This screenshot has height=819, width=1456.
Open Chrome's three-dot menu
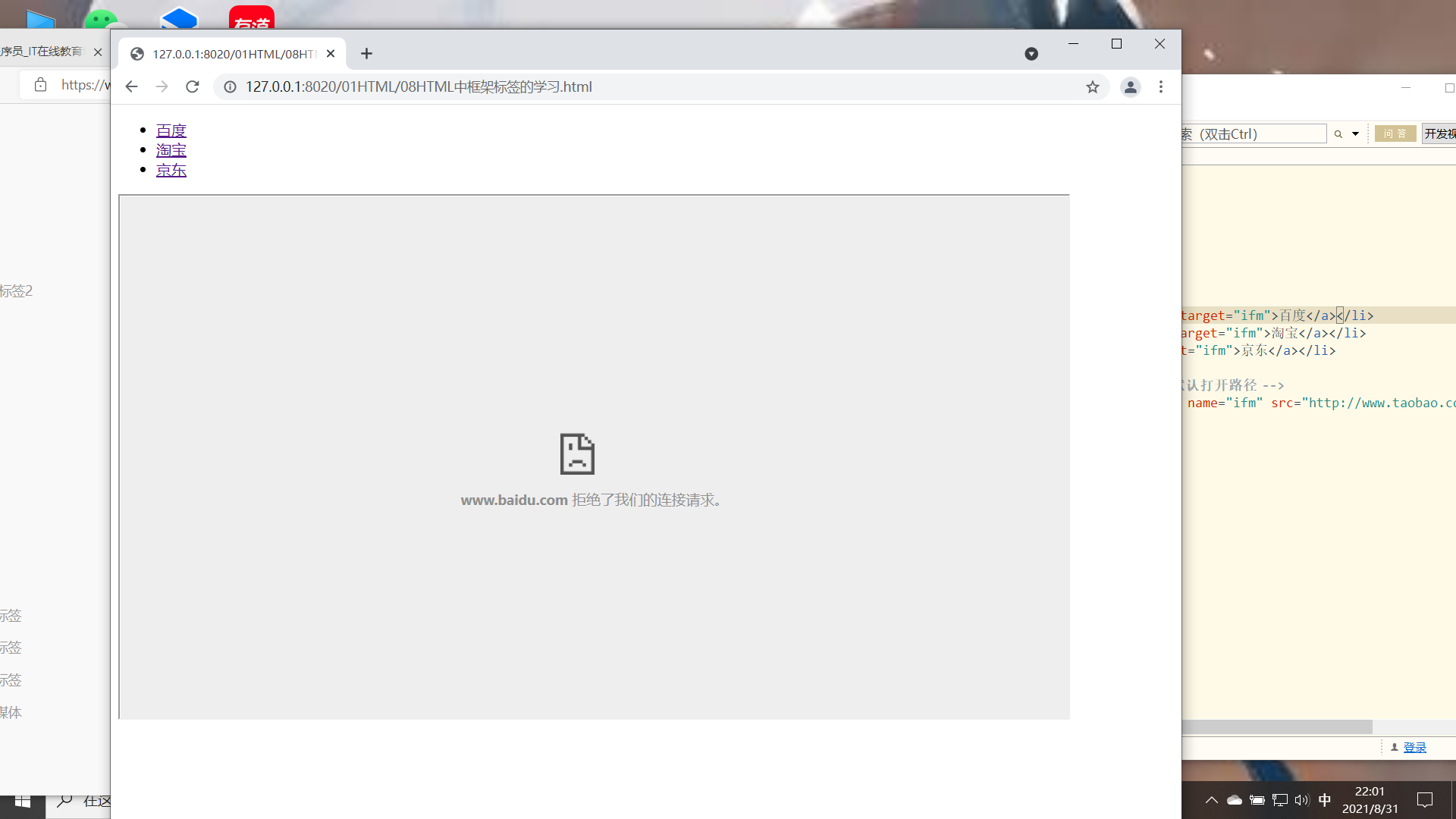click(x=1160, y=86)
